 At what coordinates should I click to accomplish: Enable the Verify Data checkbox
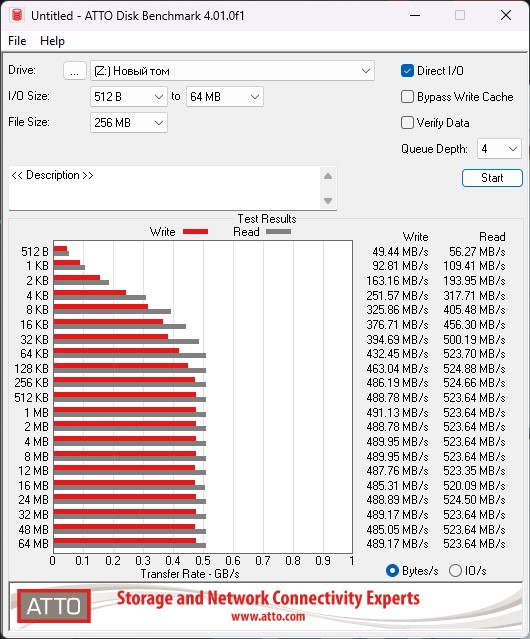407,123
